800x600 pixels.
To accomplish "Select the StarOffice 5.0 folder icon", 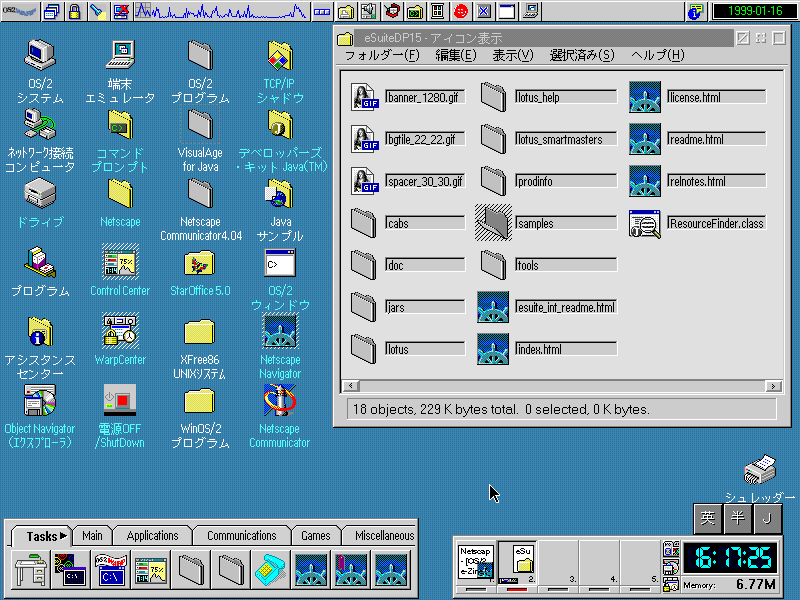I will 200,263.
